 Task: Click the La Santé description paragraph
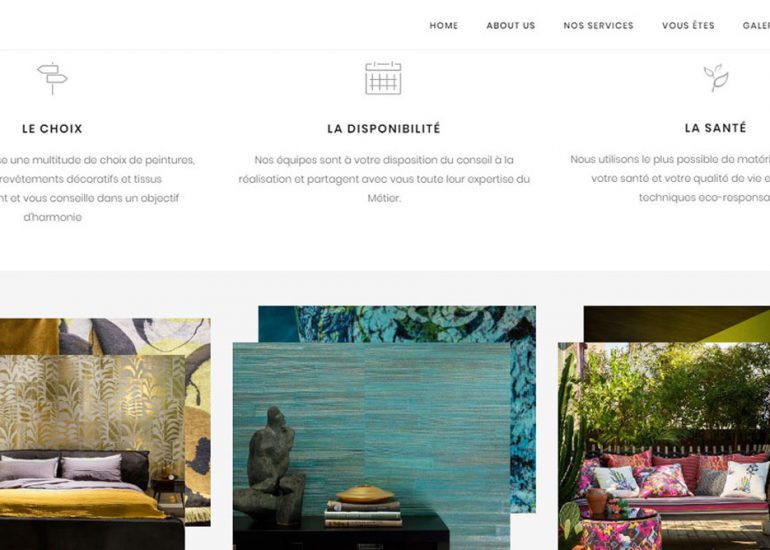pos(670,178)
